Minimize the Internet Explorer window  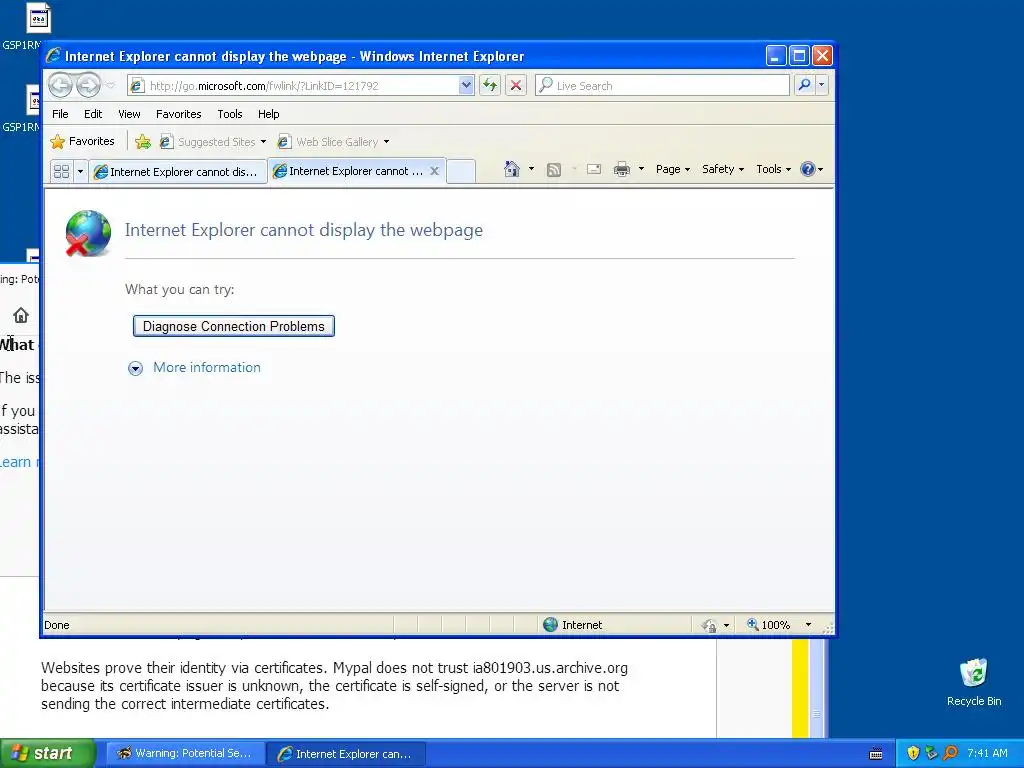776,56
